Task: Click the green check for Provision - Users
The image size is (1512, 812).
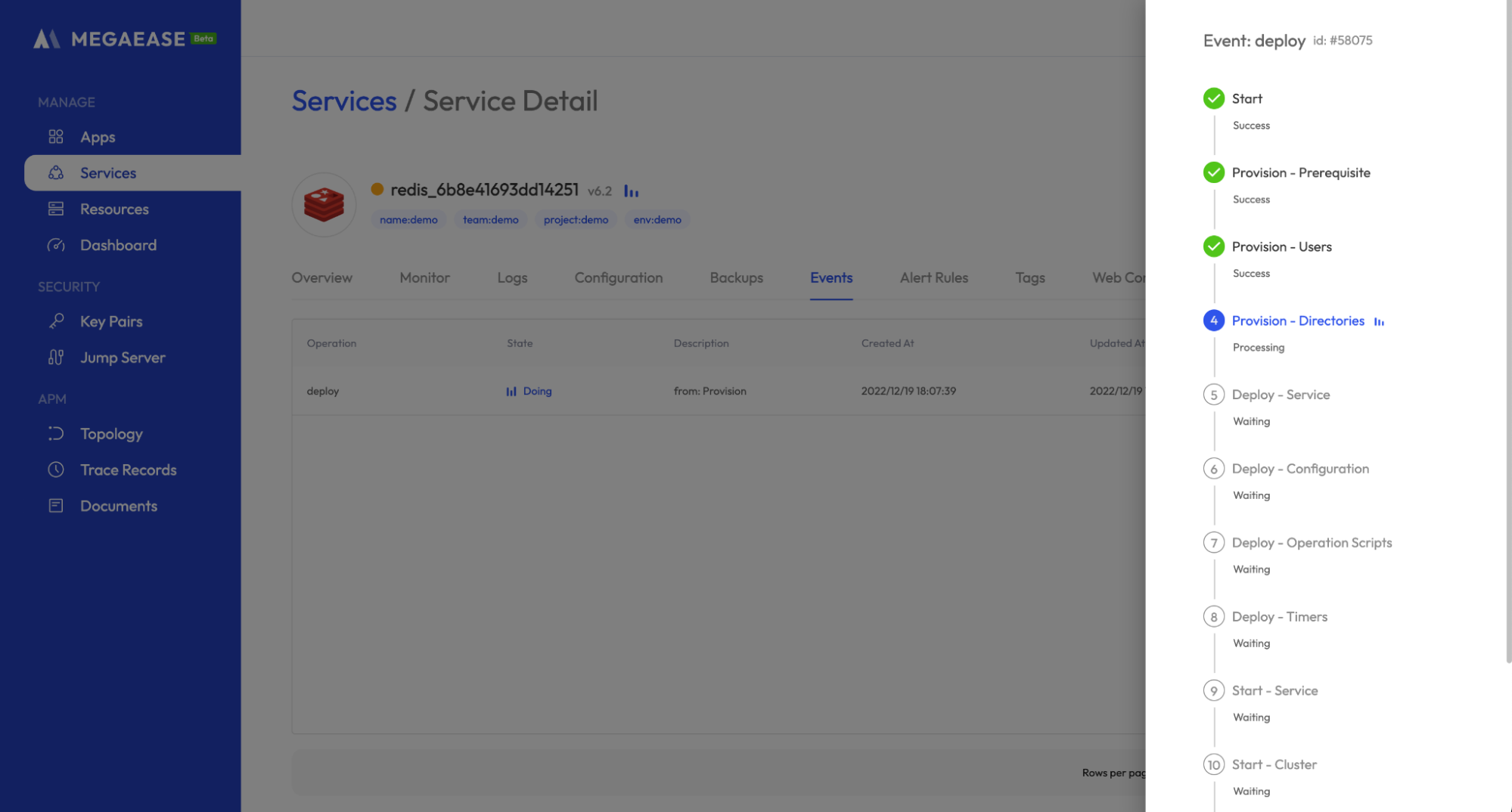Action: tap(1214, 246)
